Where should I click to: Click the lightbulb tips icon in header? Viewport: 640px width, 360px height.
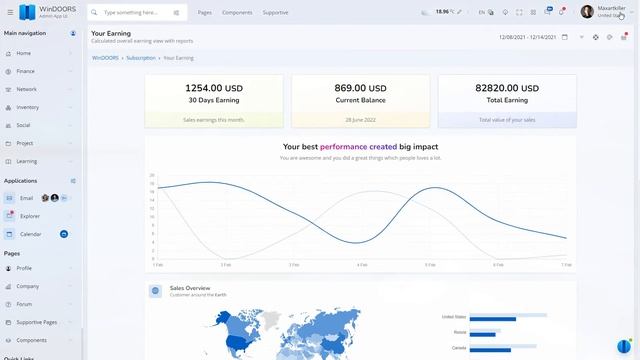coord(505,12)
